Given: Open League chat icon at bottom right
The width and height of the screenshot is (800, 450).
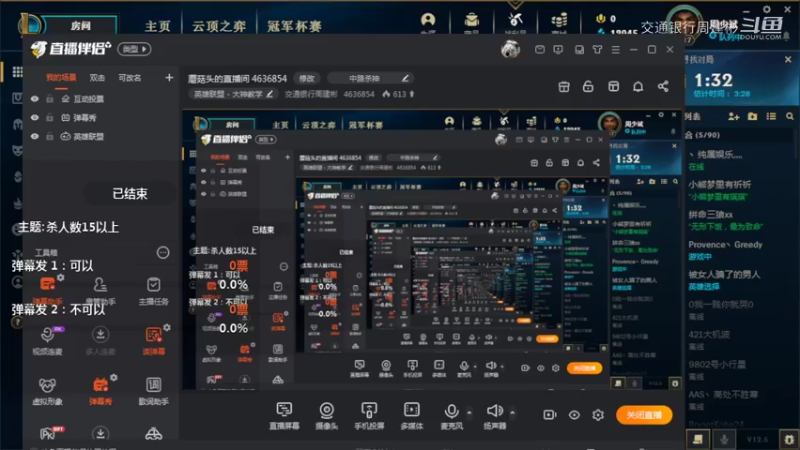Looking at the screenshot, I should (x=697, y=439).
